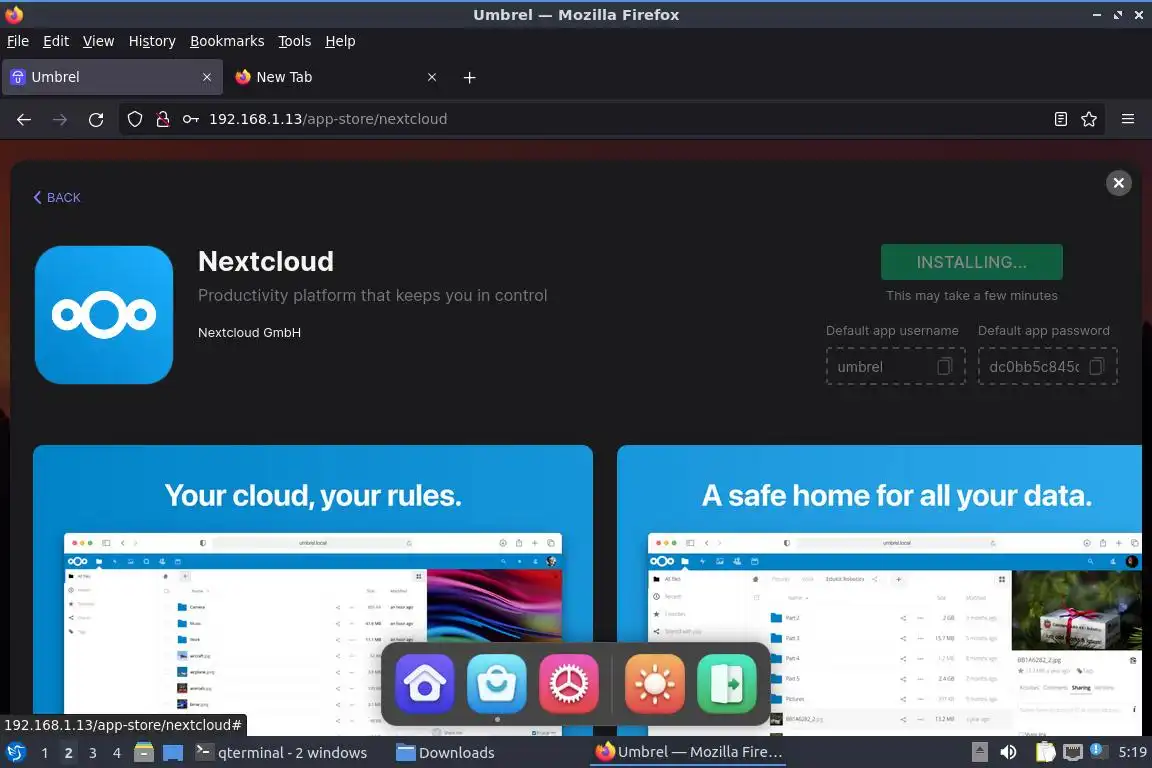Viewport: 1152px width, 768px height.
Task: Open the 'Your cloud, your rules' screenshot
Action: [x=313, y=589]
